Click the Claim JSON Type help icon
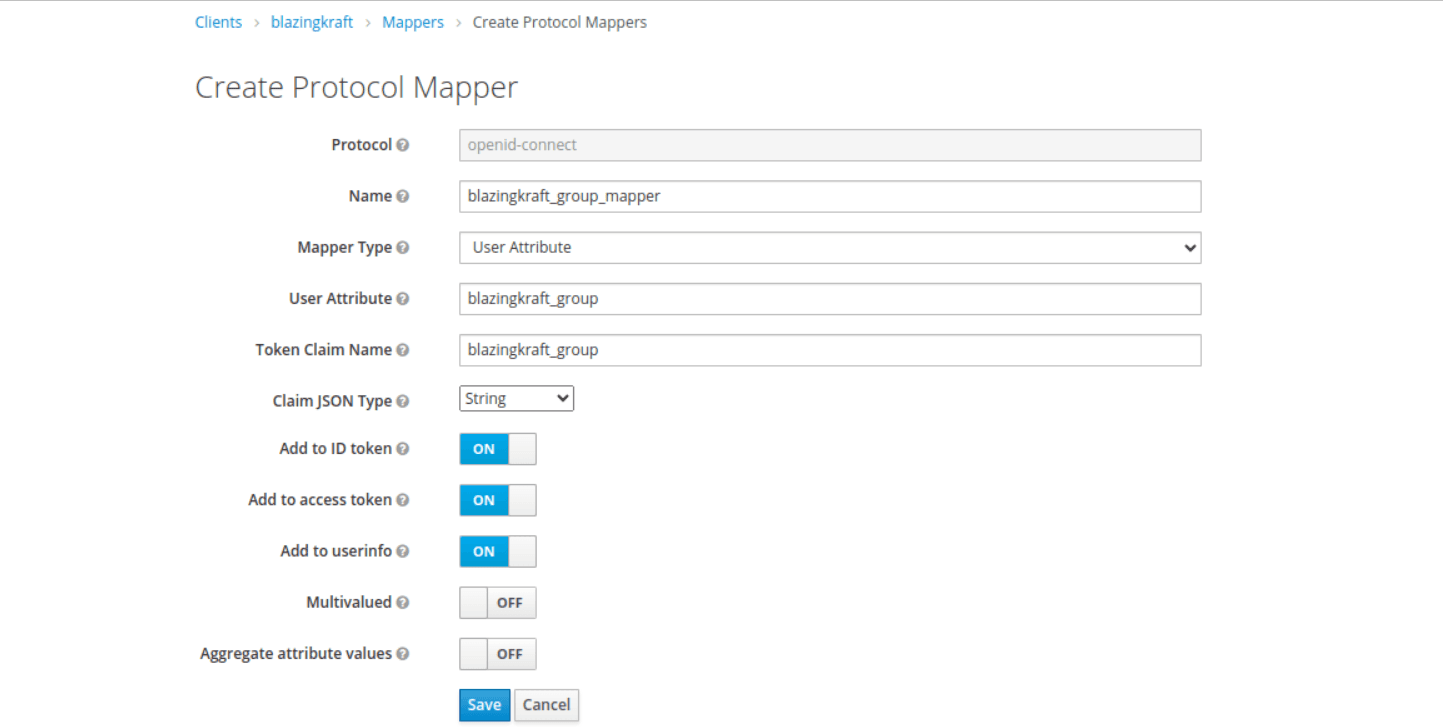 pyautogui.click(x=402, y=401)
